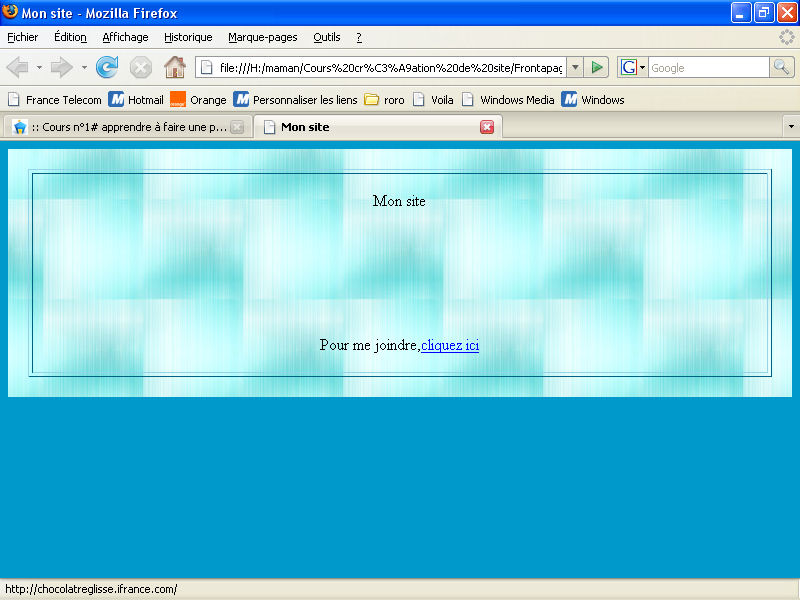Click the page icon in address bar
This screenshot has width=800, height=600.
coord(207,67)
